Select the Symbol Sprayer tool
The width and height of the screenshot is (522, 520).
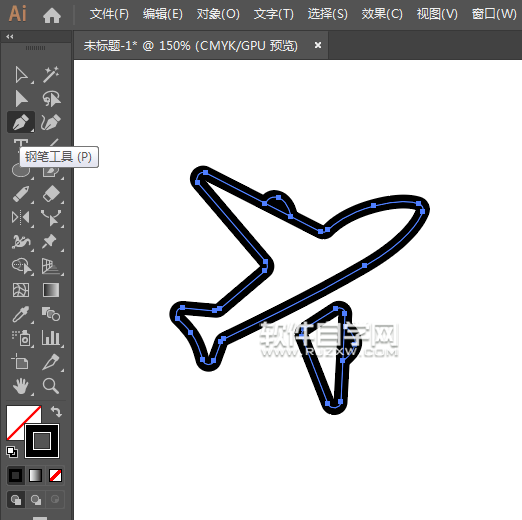coord(22,338)
